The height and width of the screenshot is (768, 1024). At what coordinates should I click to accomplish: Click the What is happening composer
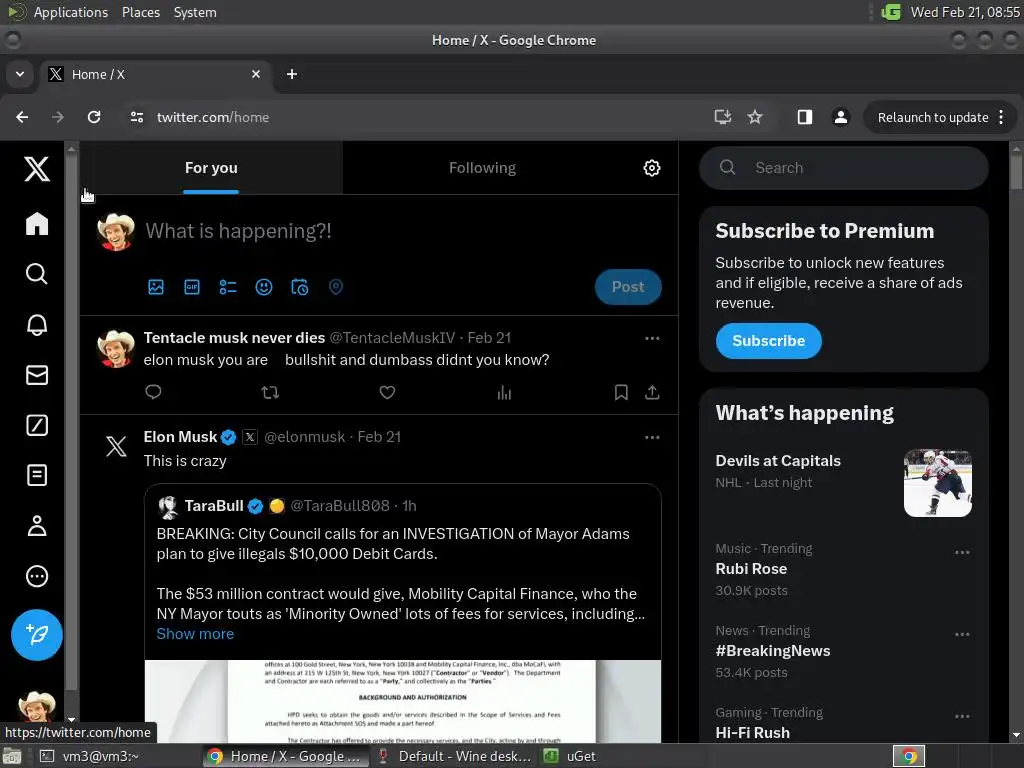point(238,231)
